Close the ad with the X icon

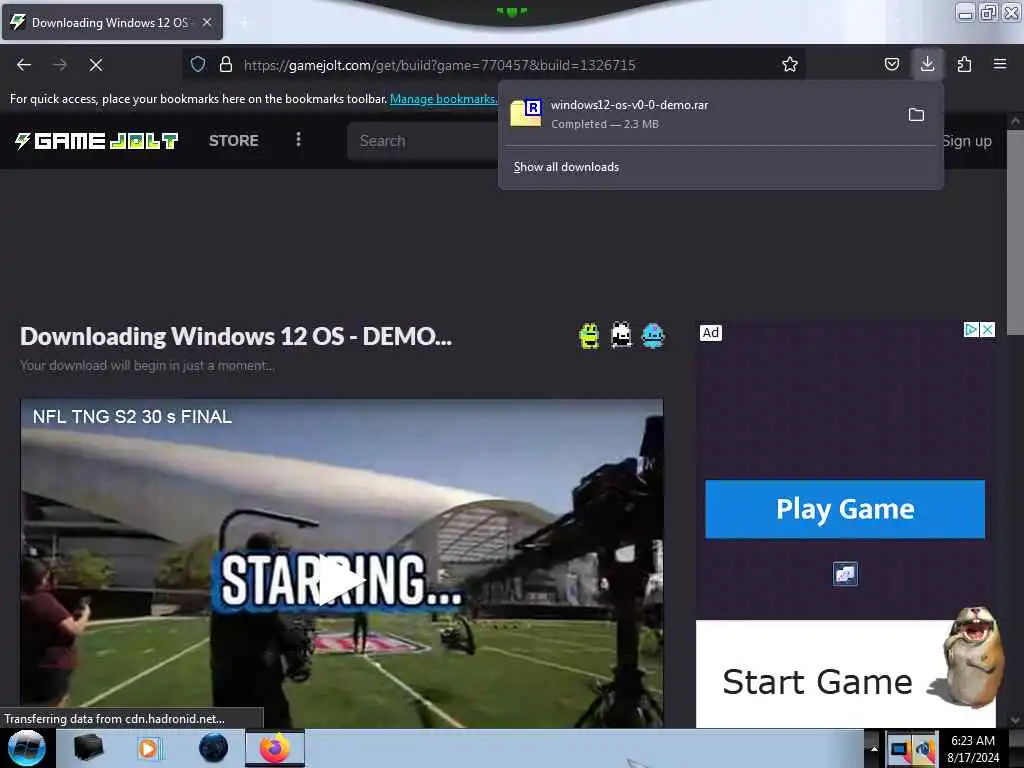coord(988,330)
